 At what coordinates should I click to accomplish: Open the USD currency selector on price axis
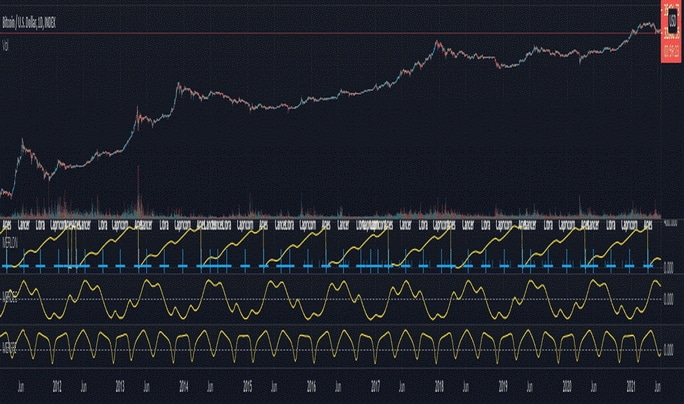point(672,18)
